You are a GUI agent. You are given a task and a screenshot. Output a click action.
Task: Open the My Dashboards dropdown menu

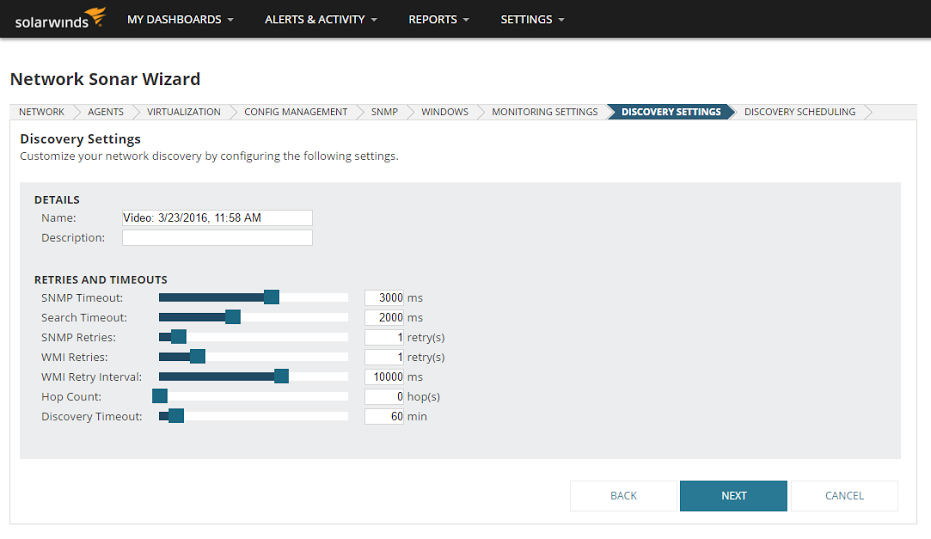(180, 20)
